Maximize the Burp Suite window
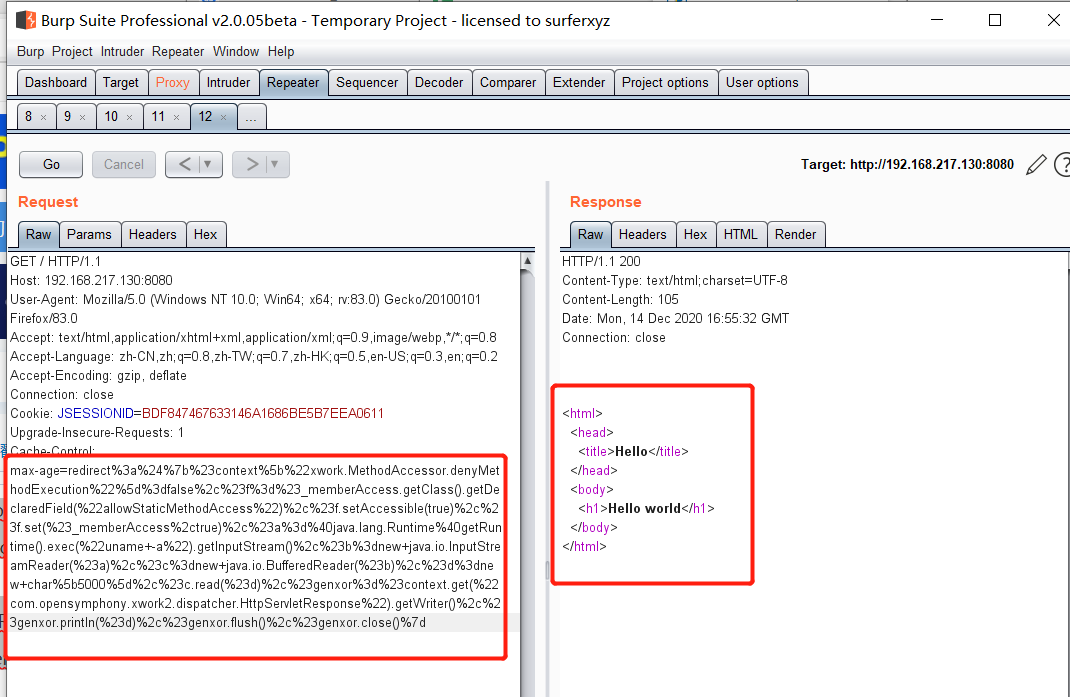 tap(995, 20)
